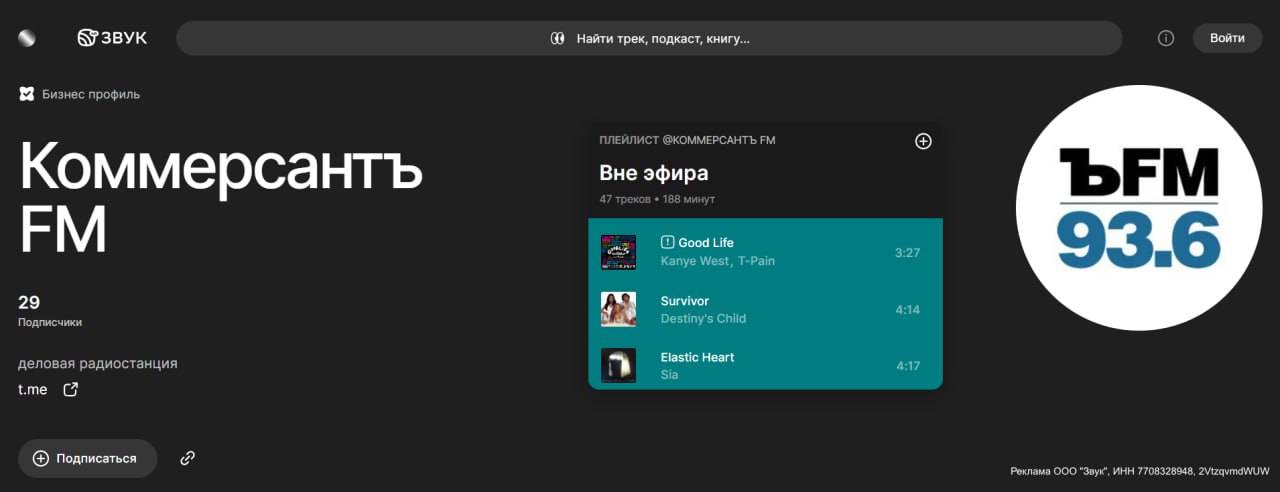The image size is (1280, 492).
Task: Open the Вне эфира playlist title
Action: pos(654,173)
